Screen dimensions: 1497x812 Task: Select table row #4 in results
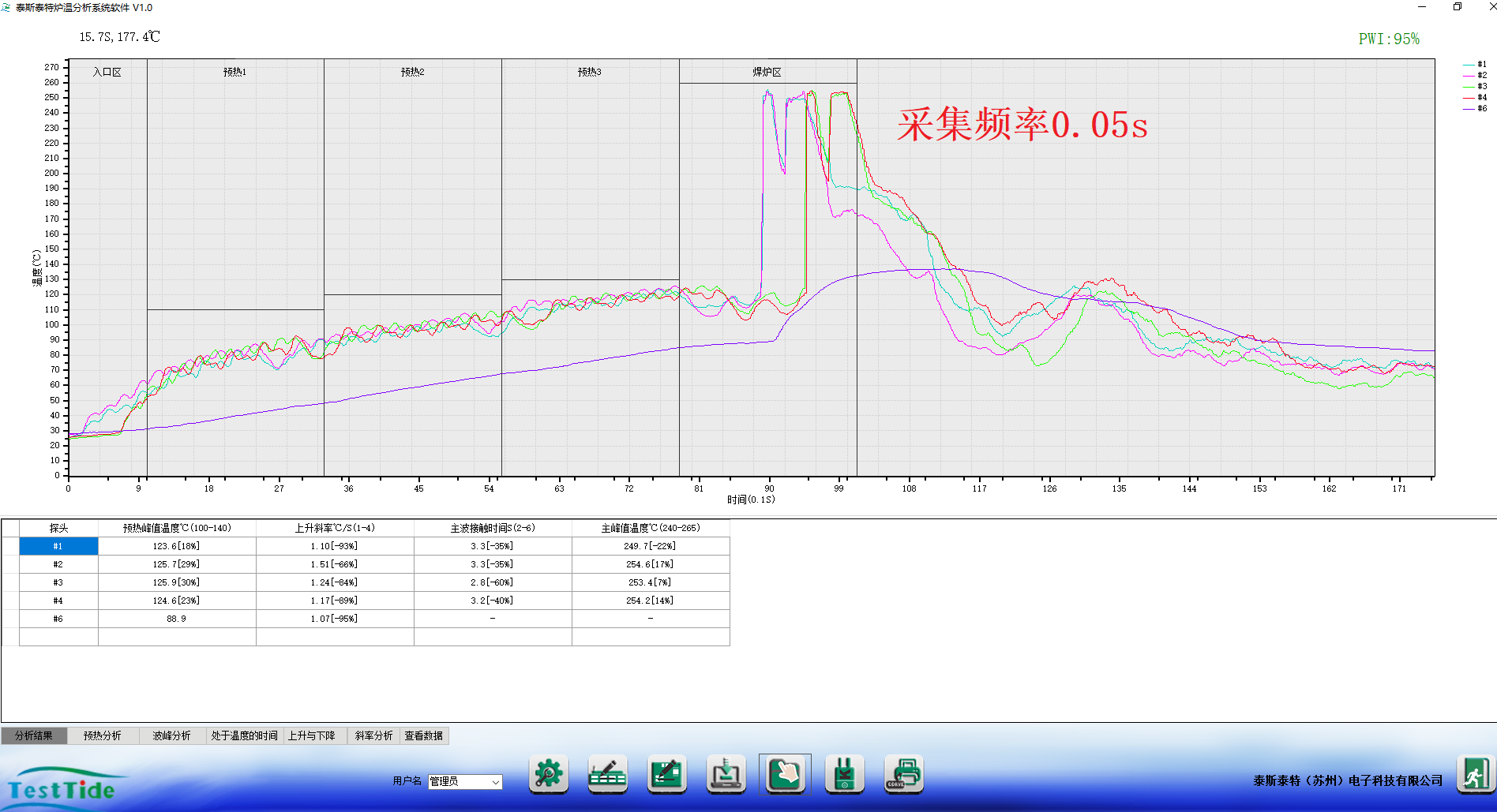tap(58, 600)
